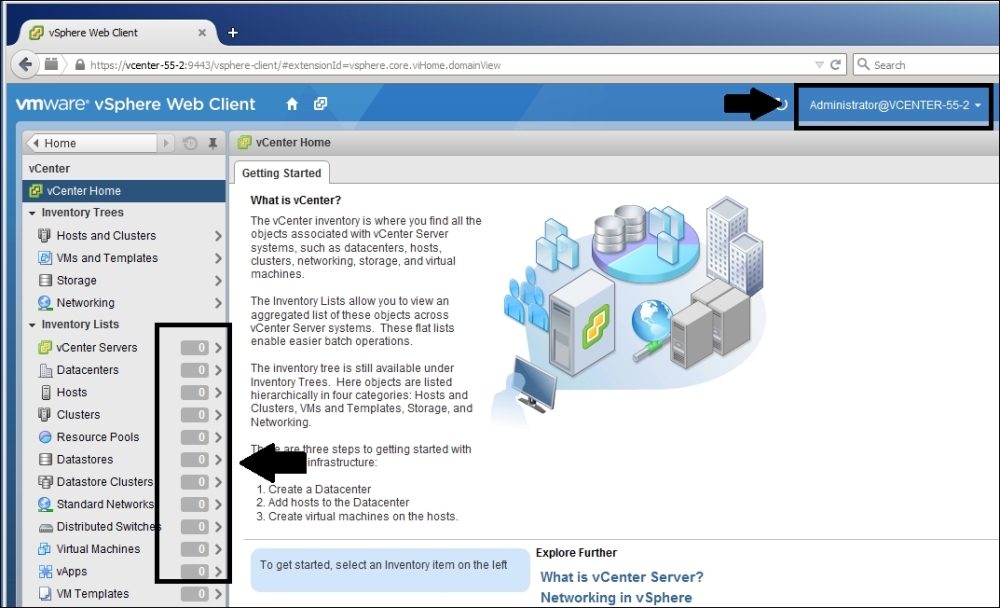
Task: Select the Networking globe icon
Action: click(x=45, y=302)
